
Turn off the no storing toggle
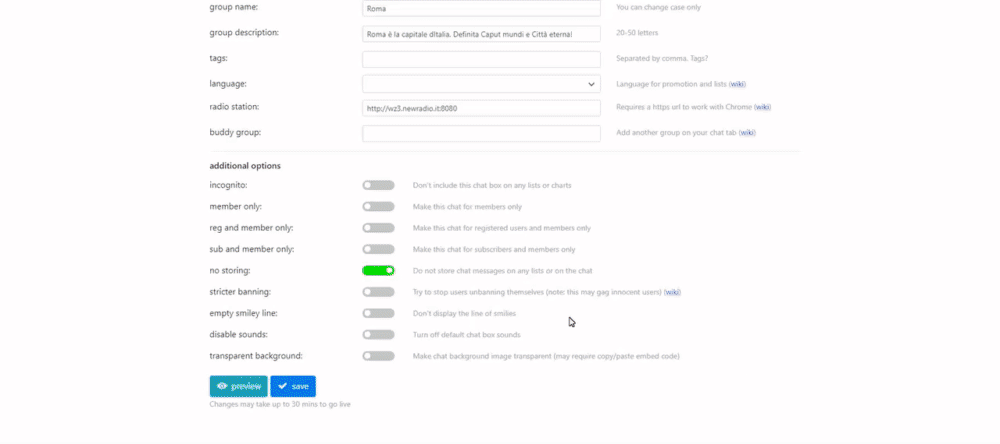pyautogui.click(x=378, y=270)
